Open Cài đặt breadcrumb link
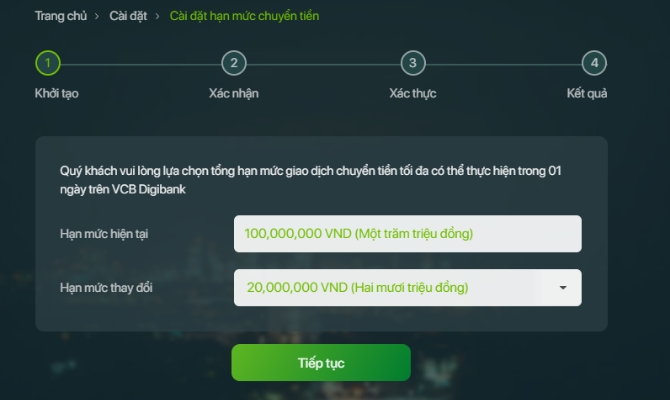Viewport: 670px width, 400px height. point(128,16)
